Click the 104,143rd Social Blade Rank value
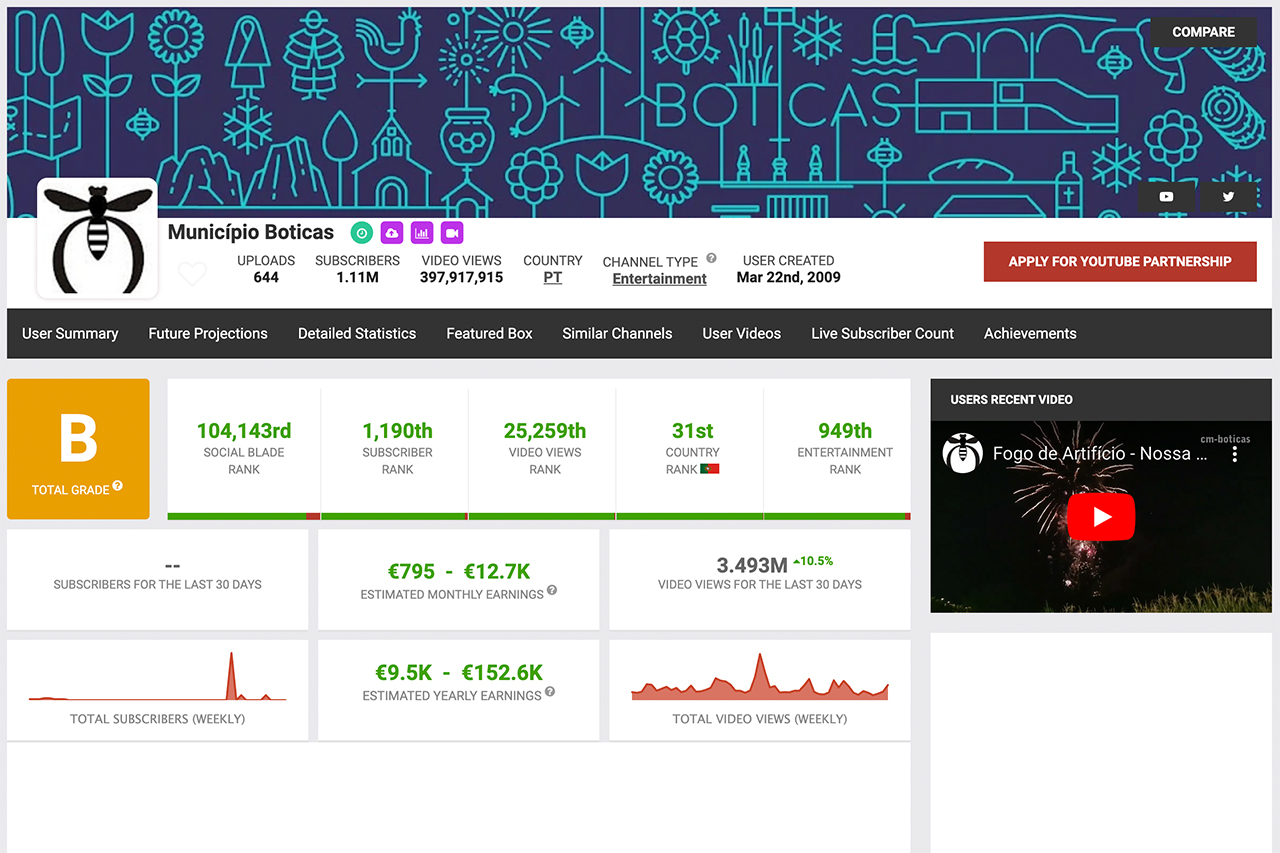This screenshot has height=853, width=1280. pyautogui.click(x=244, y=431)
